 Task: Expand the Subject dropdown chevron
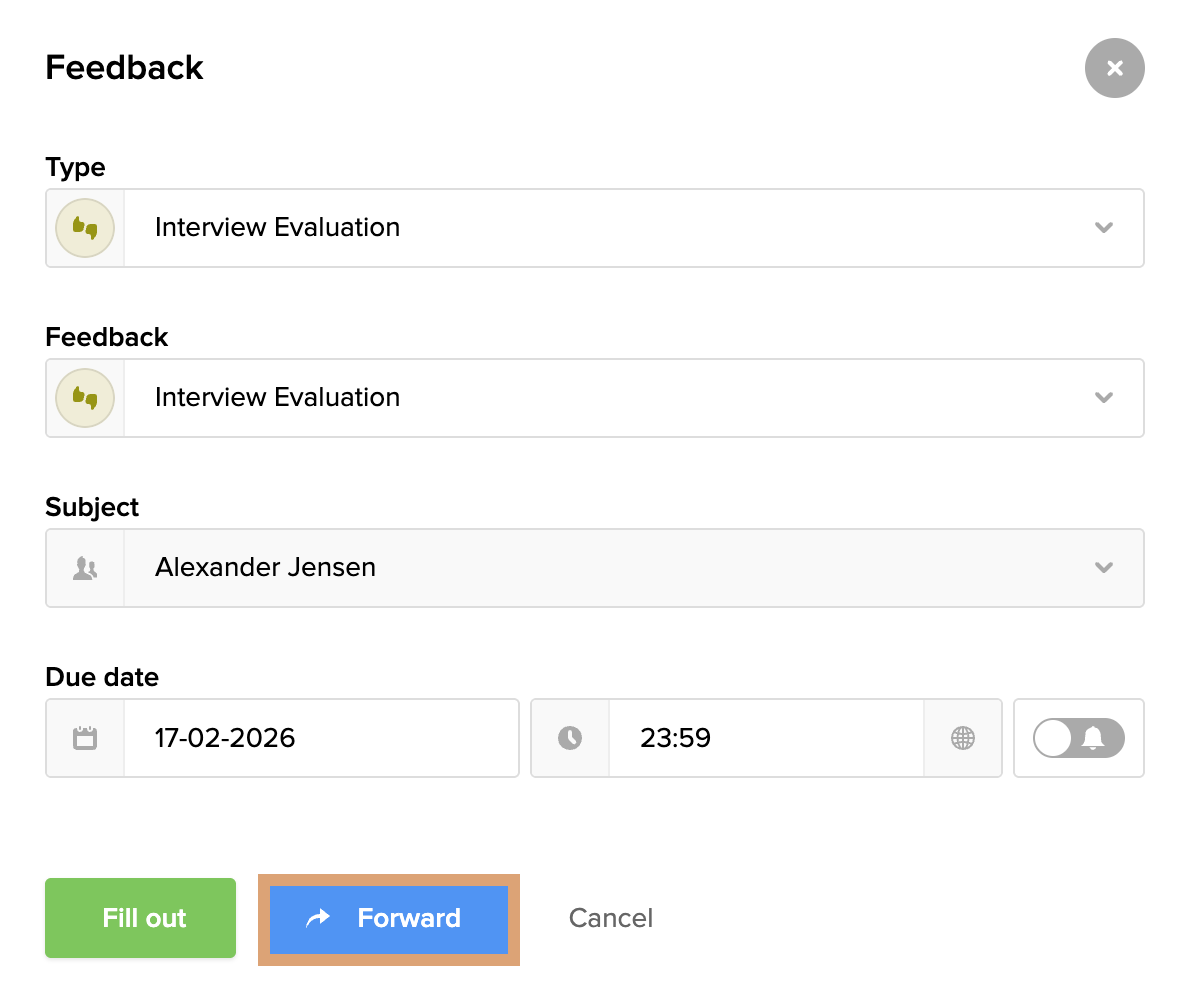click(1103, 568)
